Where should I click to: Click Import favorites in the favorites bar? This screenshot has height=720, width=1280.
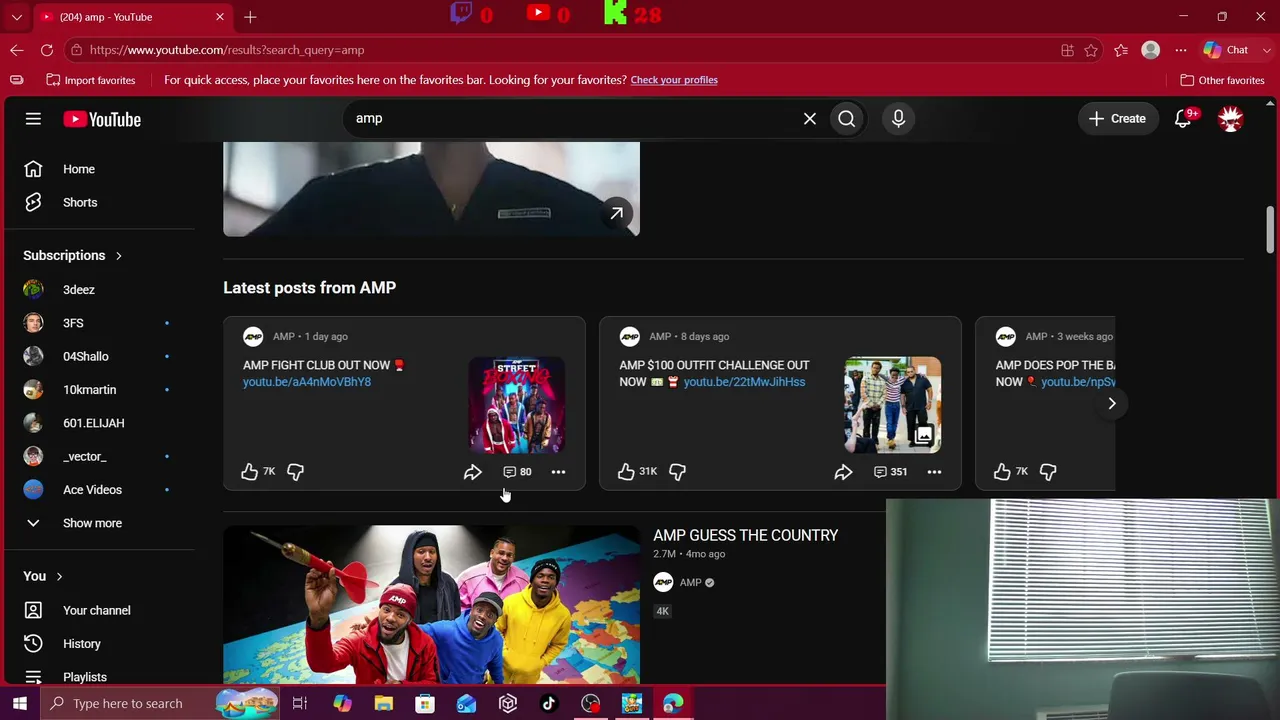tap(91, 80)
